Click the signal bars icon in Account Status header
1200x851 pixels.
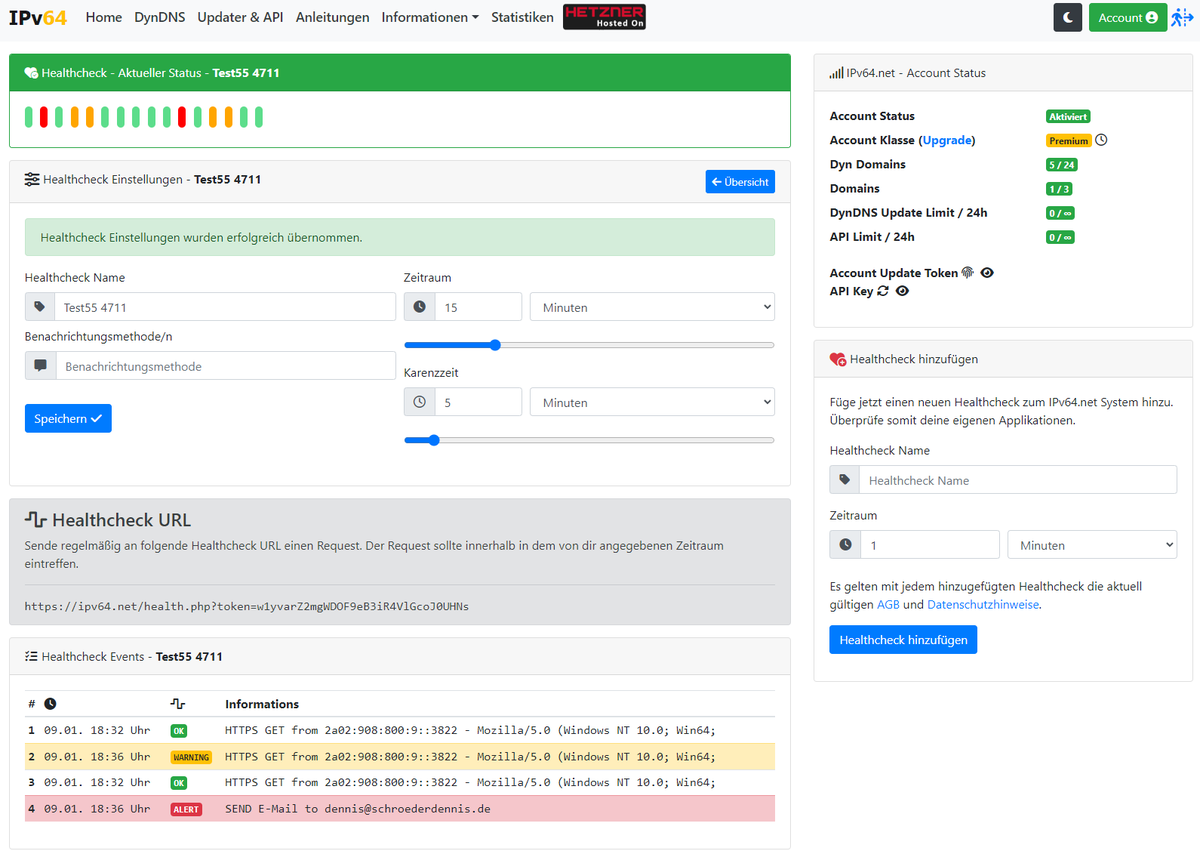coord(836,73)
